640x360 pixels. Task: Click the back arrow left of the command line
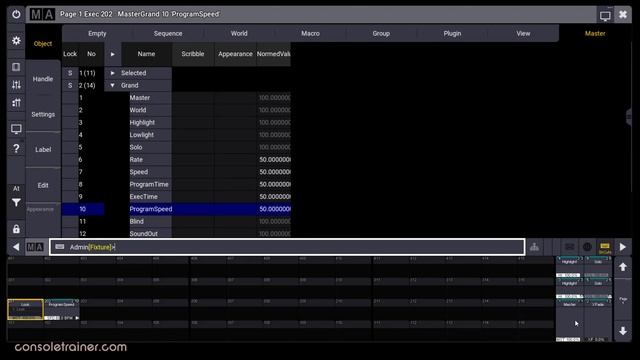click(16, 247)
